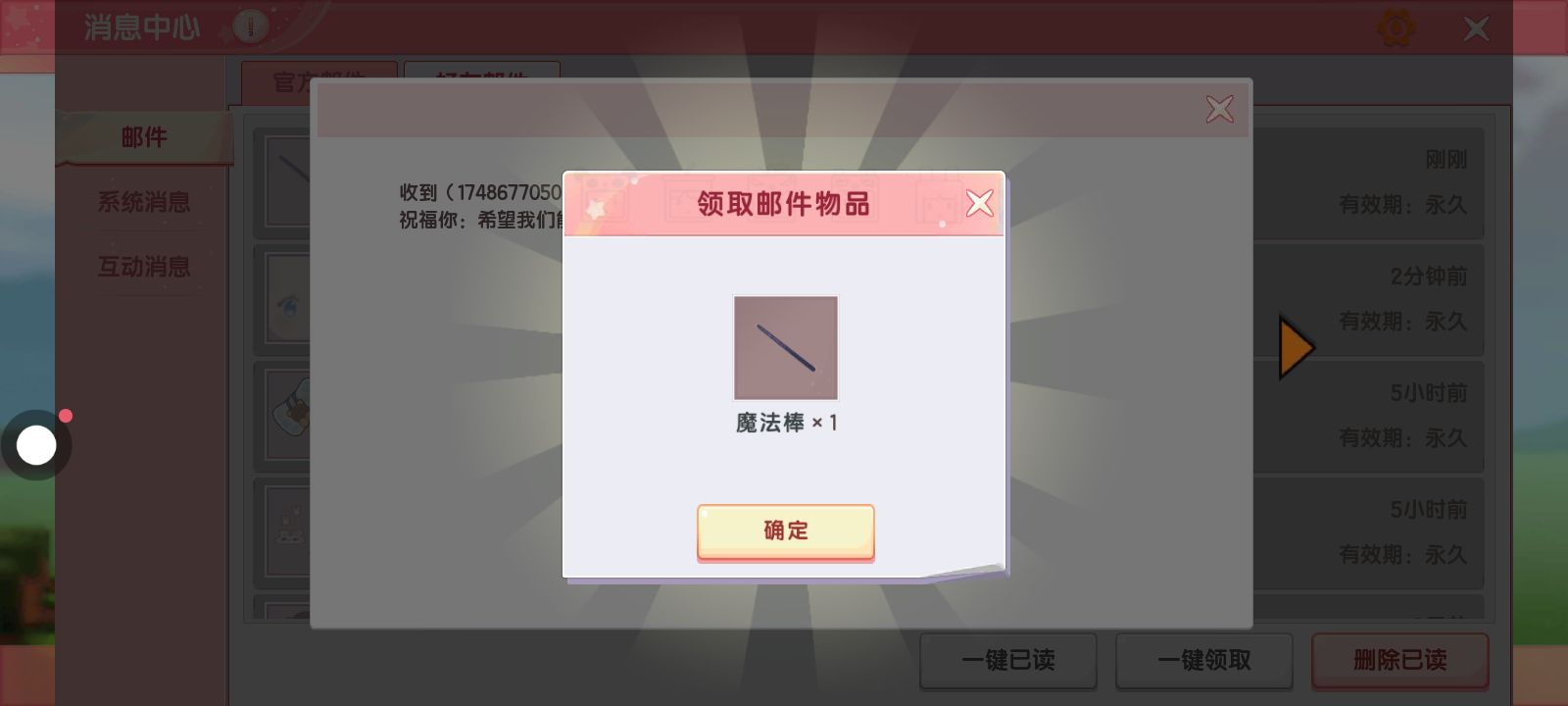This screenshot has width=1568, height=706.
Task: Confirm with the 确定 button
Action: click(x=785, y=531)
